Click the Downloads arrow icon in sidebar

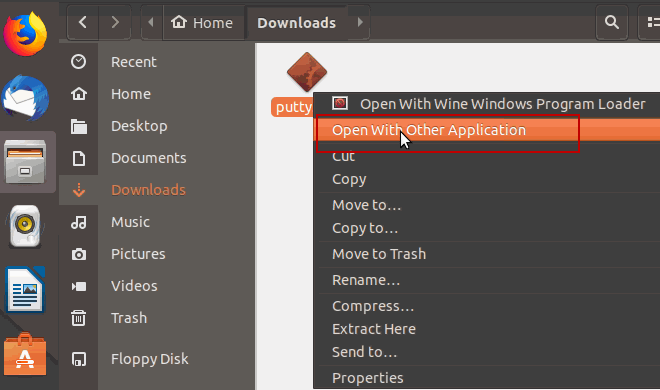(x=79, y=190)
